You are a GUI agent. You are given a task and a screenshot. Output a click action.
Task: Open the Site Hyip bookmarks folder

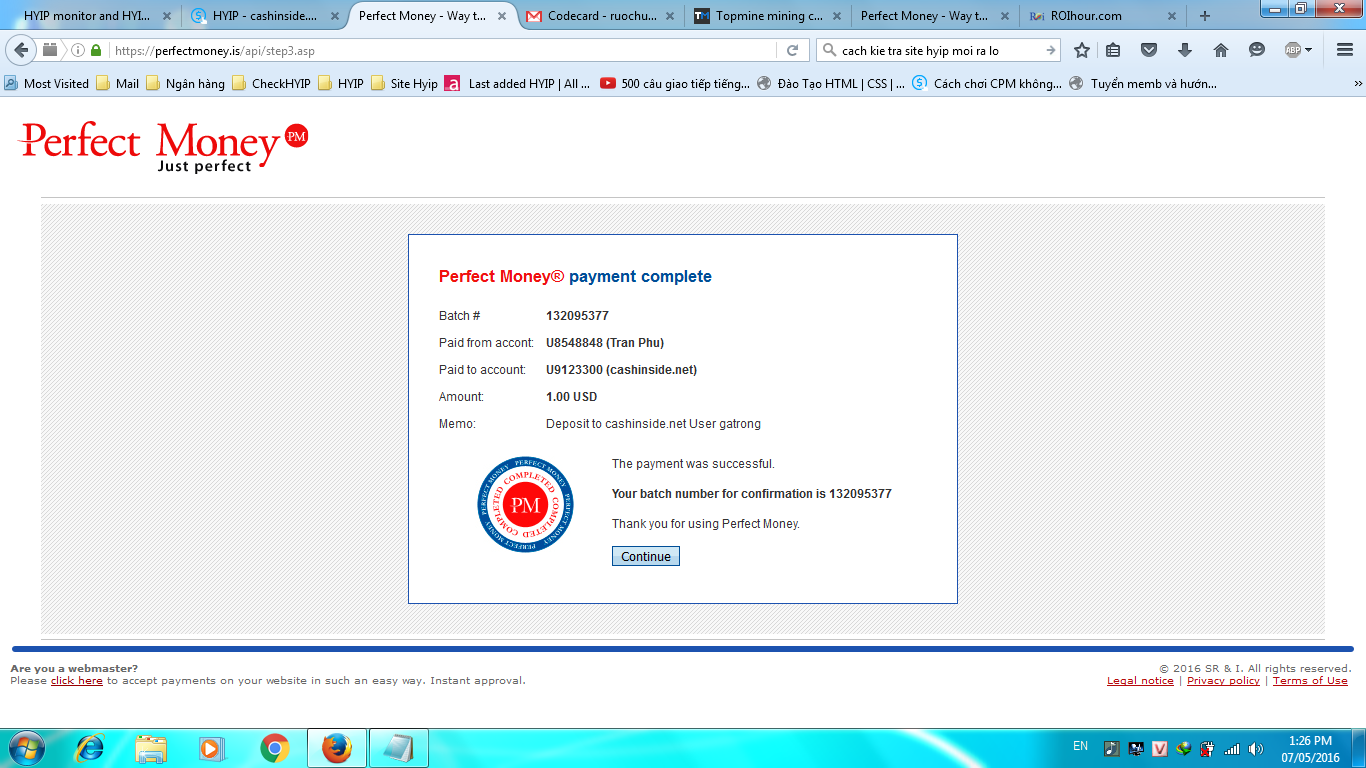(x=404, y=84)
